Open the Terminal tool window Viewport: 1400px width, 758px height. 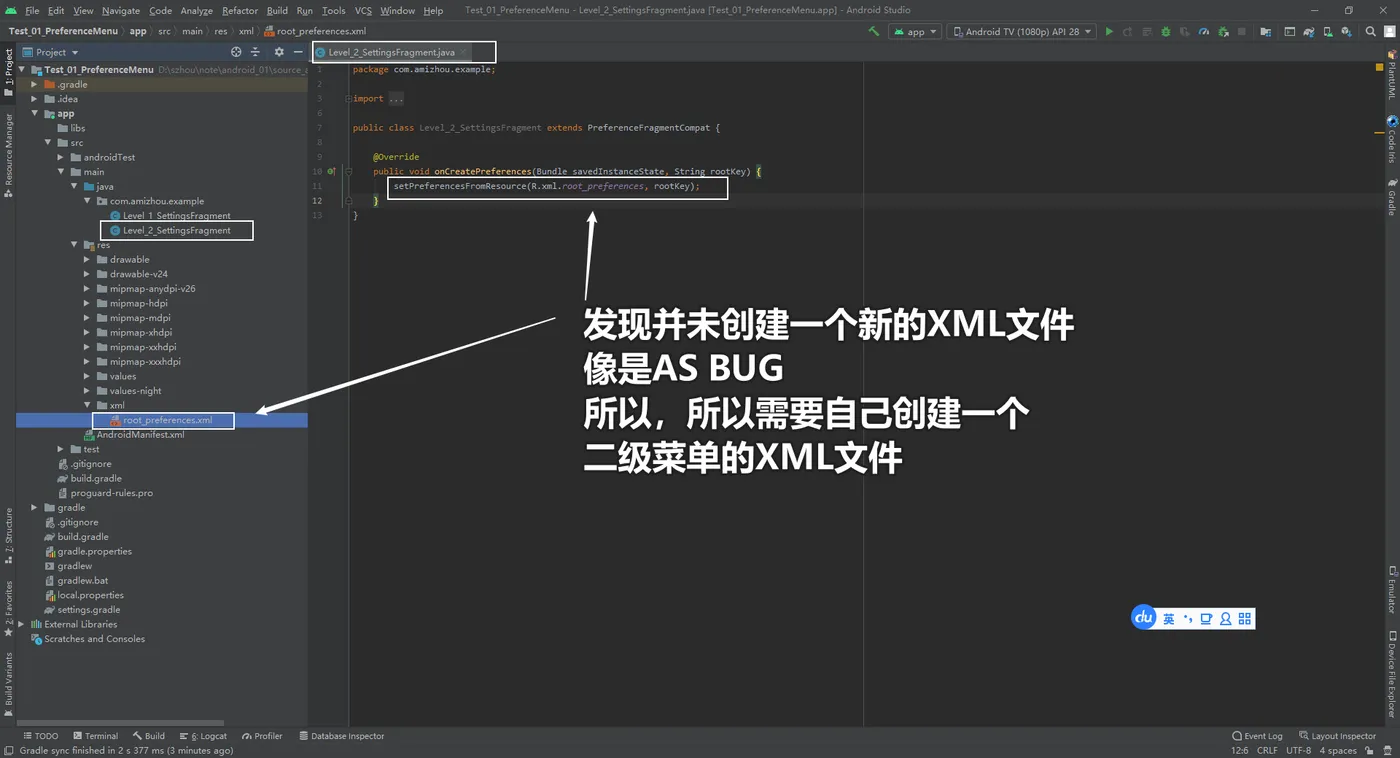coord(96,736)
